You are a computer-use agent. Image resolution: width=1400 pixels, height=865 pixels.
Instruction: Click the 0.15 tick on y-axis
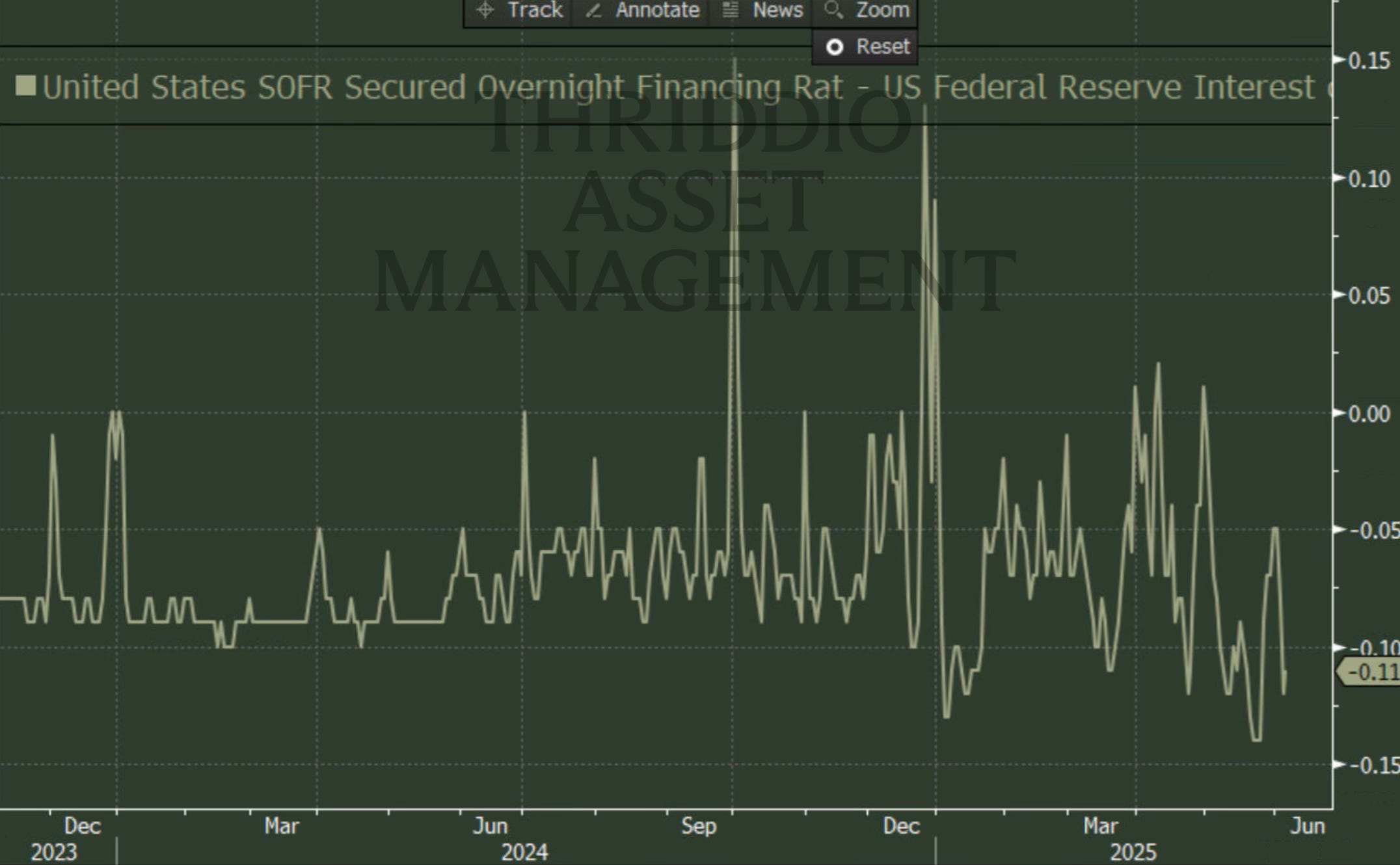pos(1369,61)
